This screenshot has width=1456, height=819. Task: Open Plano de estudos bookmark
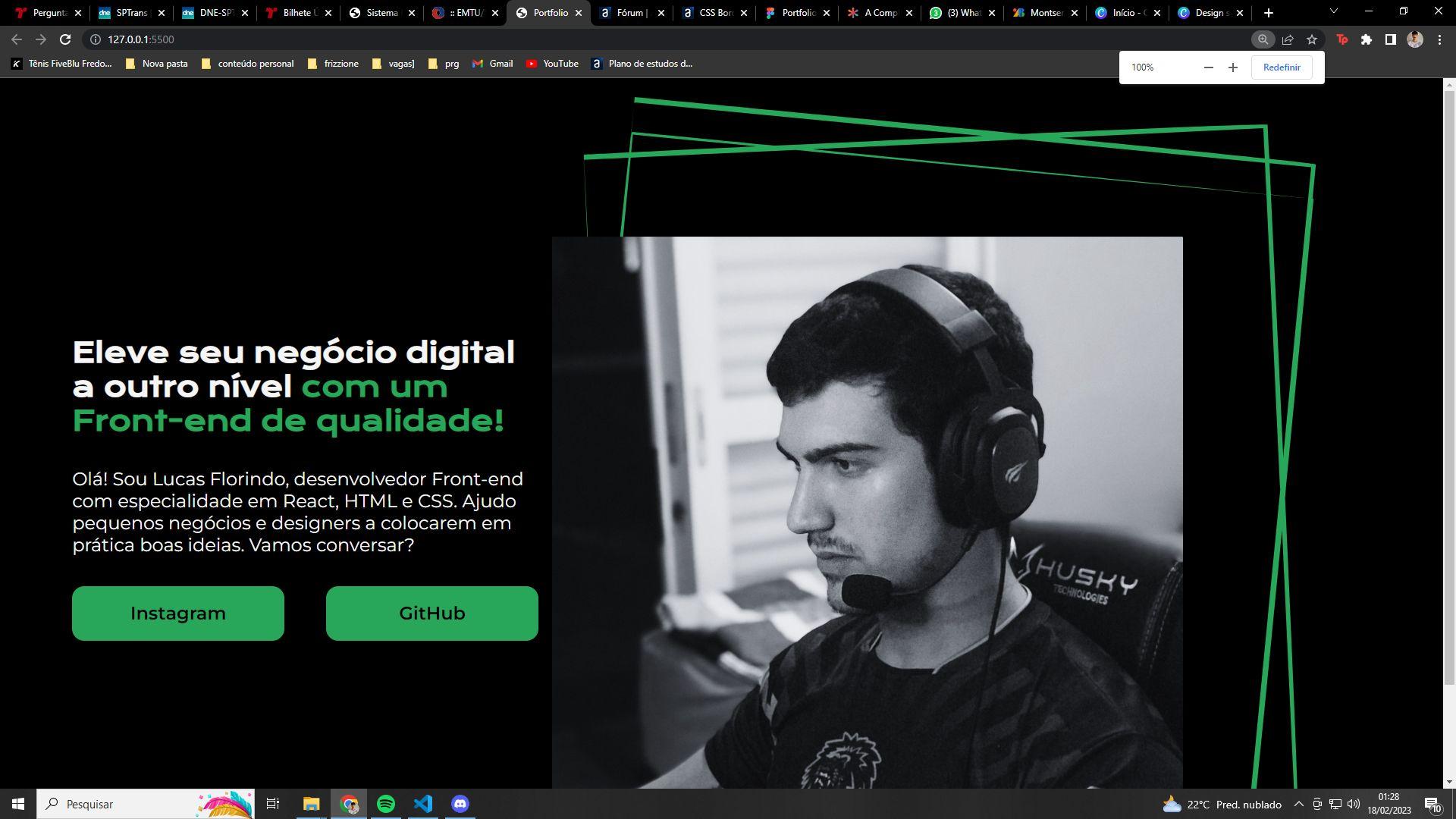[642, 64]
